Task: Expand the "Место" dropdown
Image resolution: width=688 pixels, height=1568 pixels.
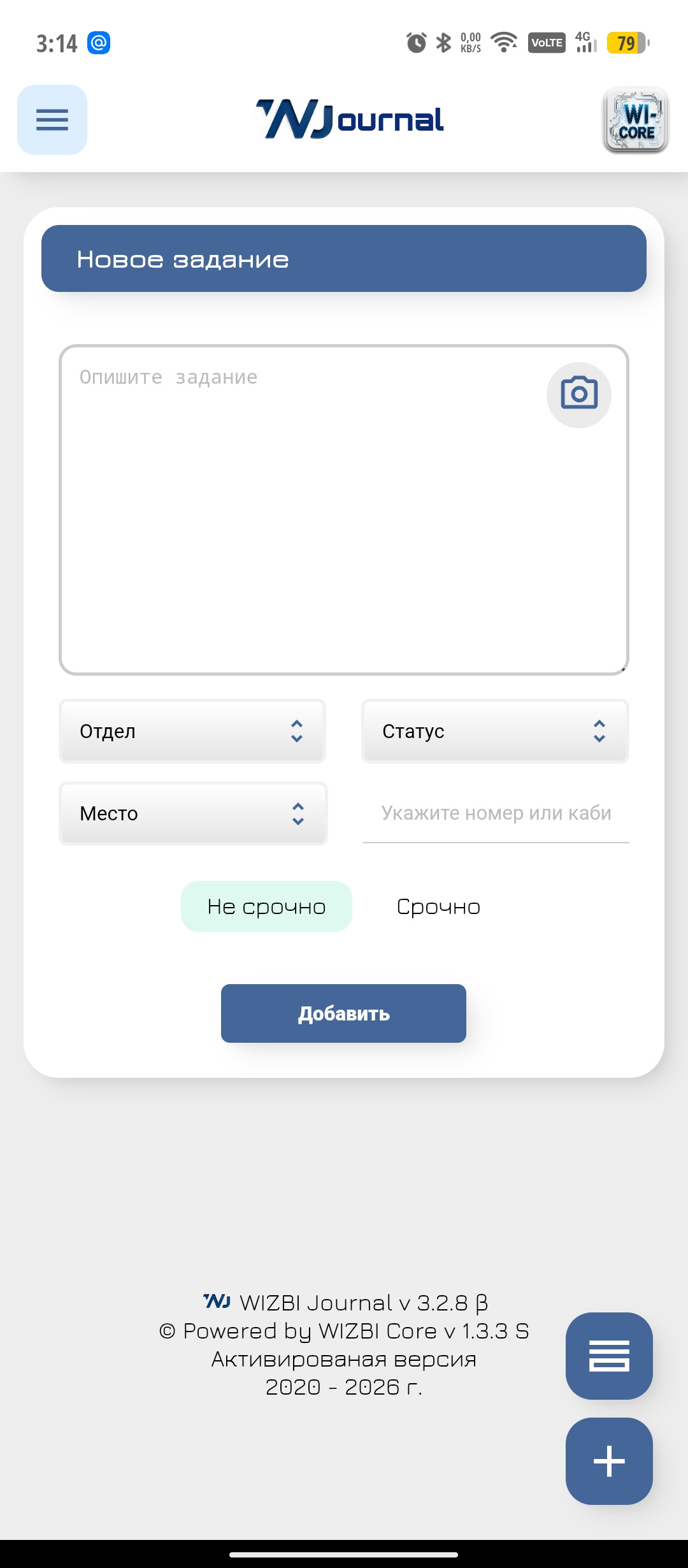Action: [193, 813]
